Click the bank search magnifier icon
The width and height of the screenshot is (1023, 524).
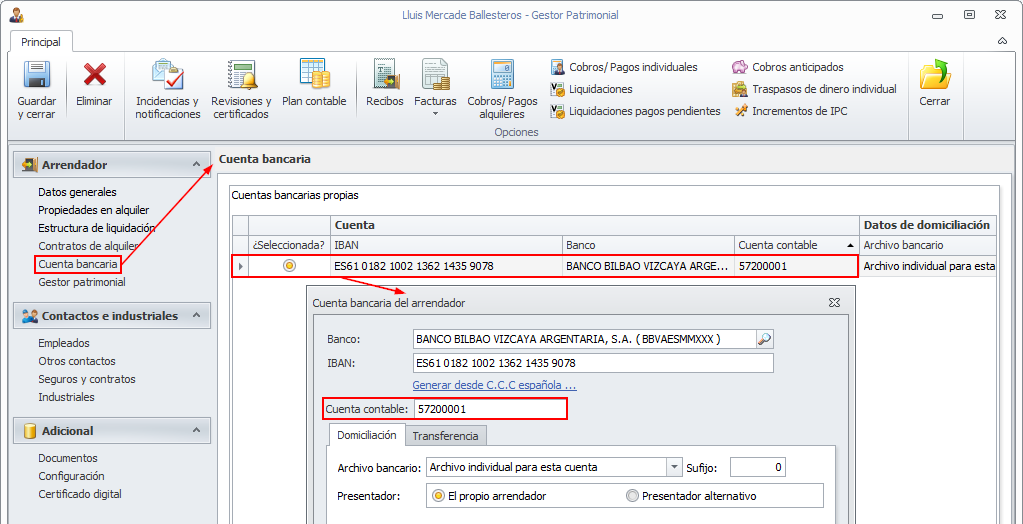coord(765,339)
